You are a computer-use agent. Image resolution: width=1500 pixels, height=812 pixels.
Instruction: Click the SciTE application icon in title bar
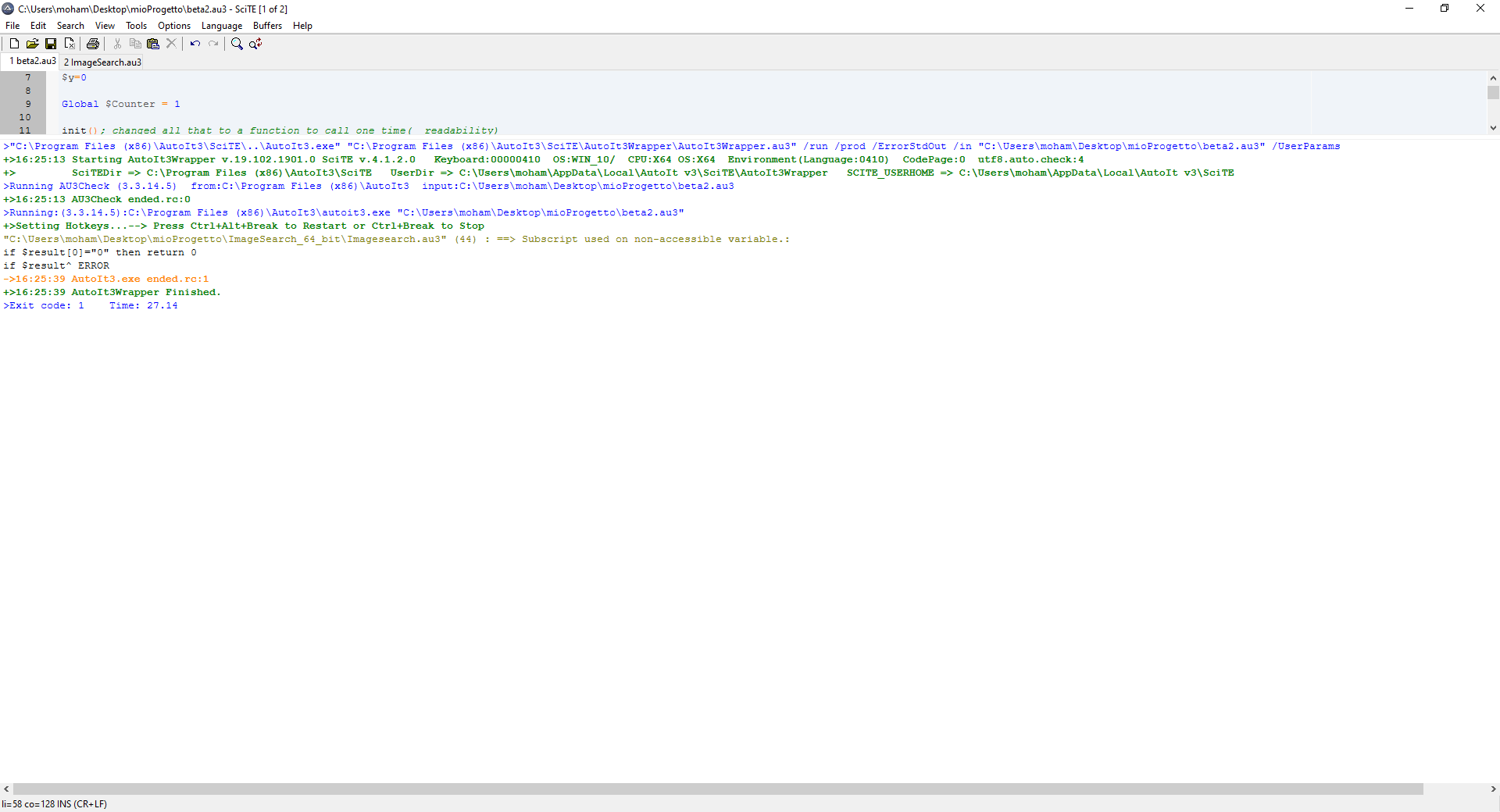[x=9, y=9]
